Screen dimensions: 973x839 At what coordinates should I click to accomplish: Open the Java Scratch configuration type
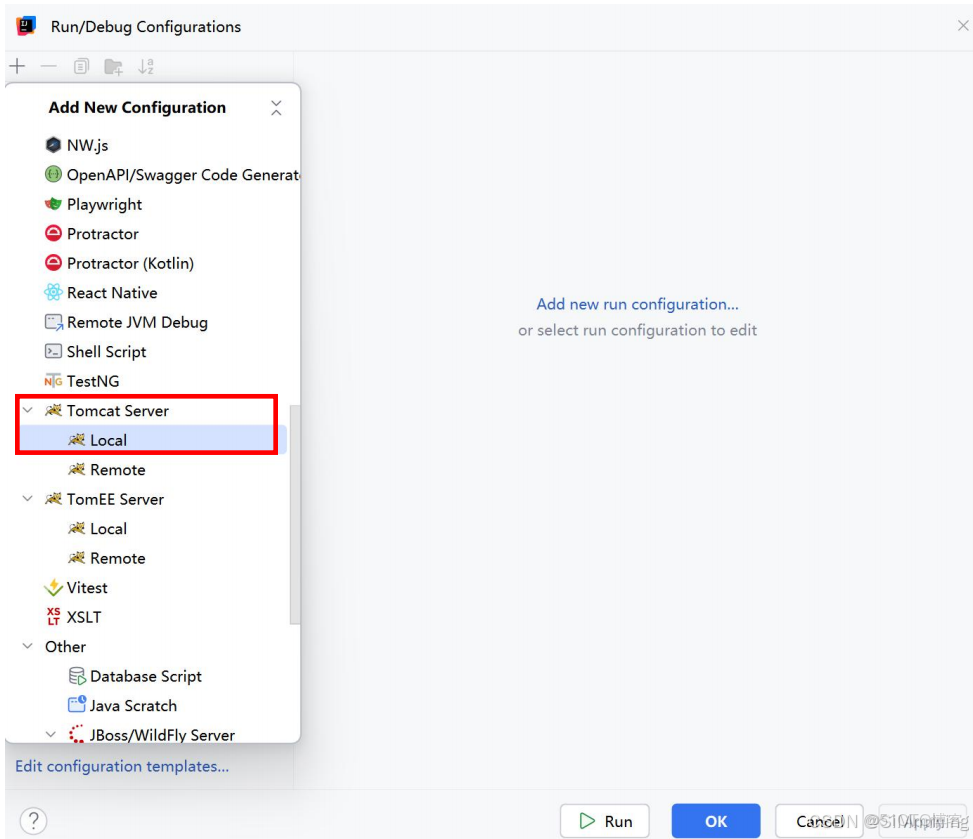130,705
